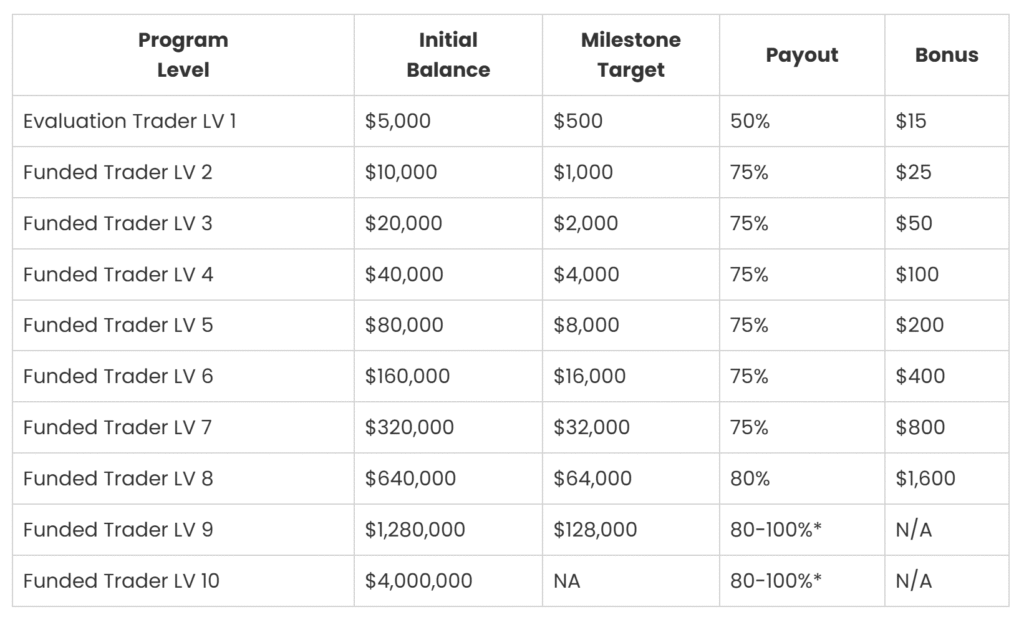Select the Initial Balance column header
The height and width of the screenshot is (627, 1024).
pos(448,55)
